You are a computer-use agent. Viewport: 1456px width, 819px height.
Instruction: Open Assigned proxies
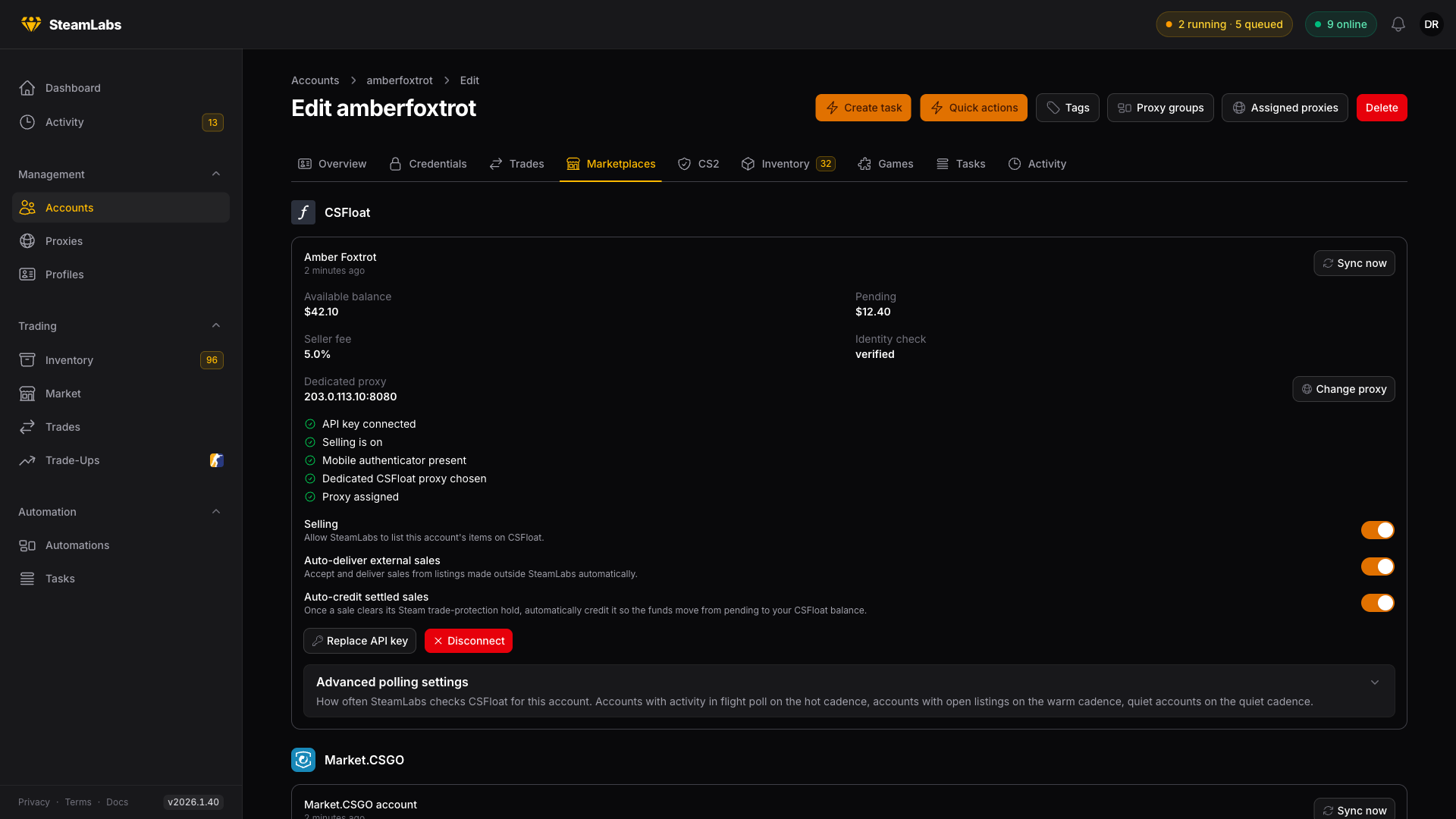click(x=1285, y=108)
